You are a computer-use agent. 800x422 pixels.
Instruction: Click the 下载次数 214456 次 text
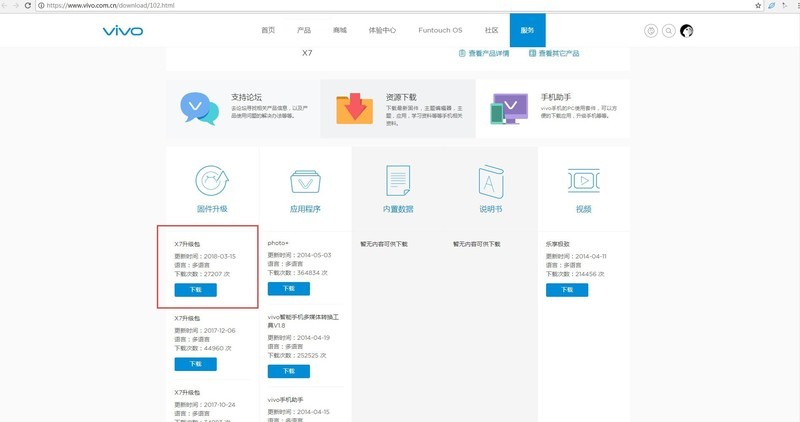pyautogui.click(x=575, y=274)
